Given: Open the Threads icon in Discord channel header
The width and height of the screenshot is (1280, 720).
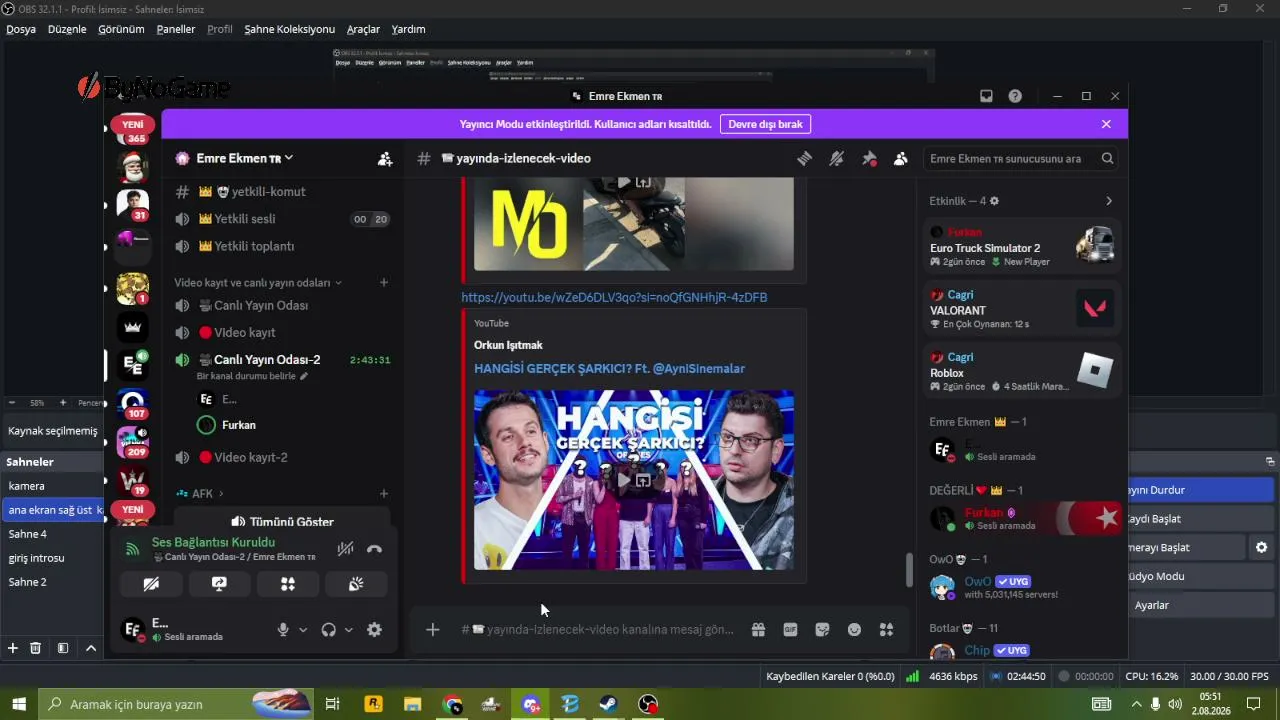Looking at the screenshot, I should coord(804,158).
